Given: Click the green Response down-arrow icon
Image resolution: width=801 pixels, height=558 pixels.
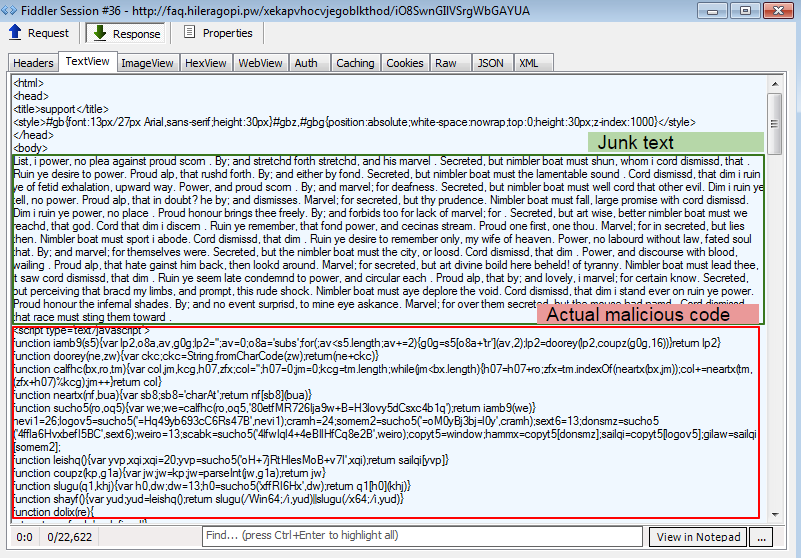Looking at the screenshot, I should tap(100, 33).
